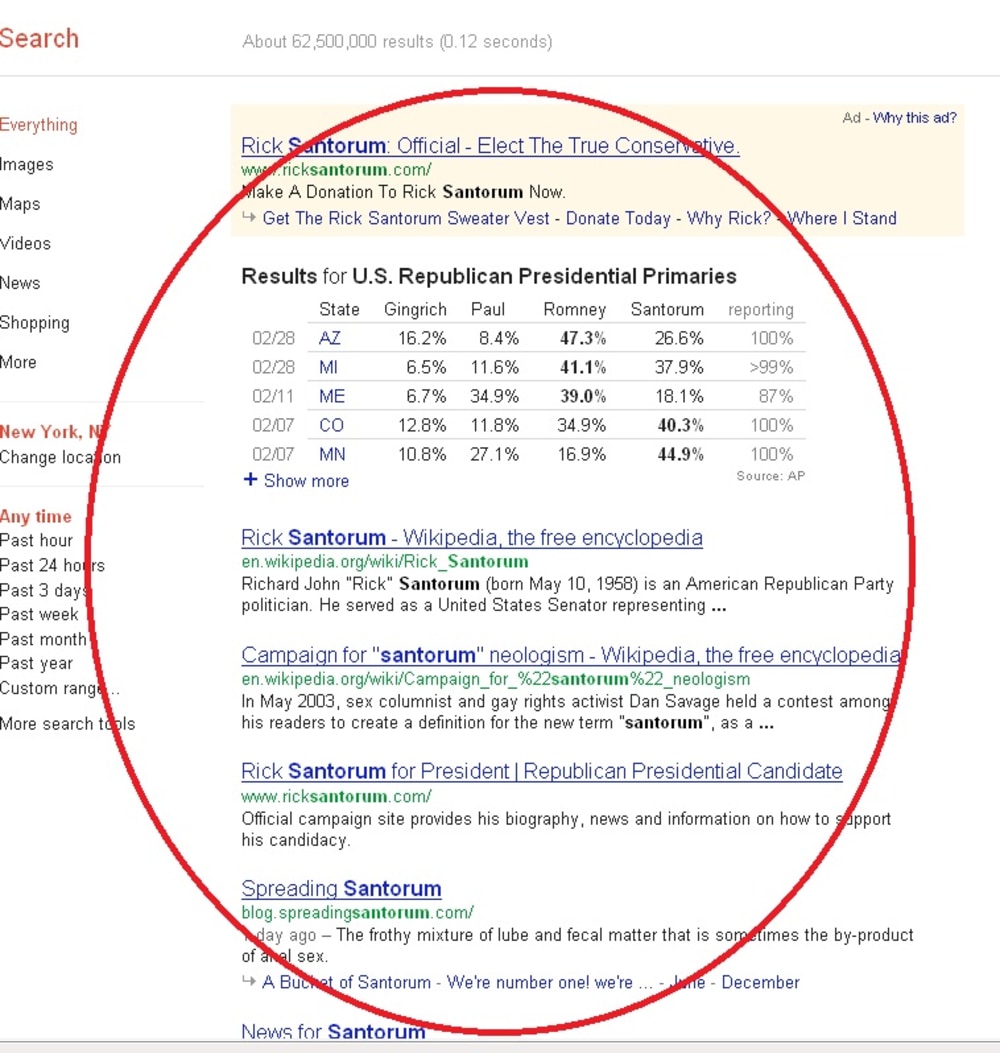
Task: Open 'Rick Santorum for President' result
Action: coord(542,772)
